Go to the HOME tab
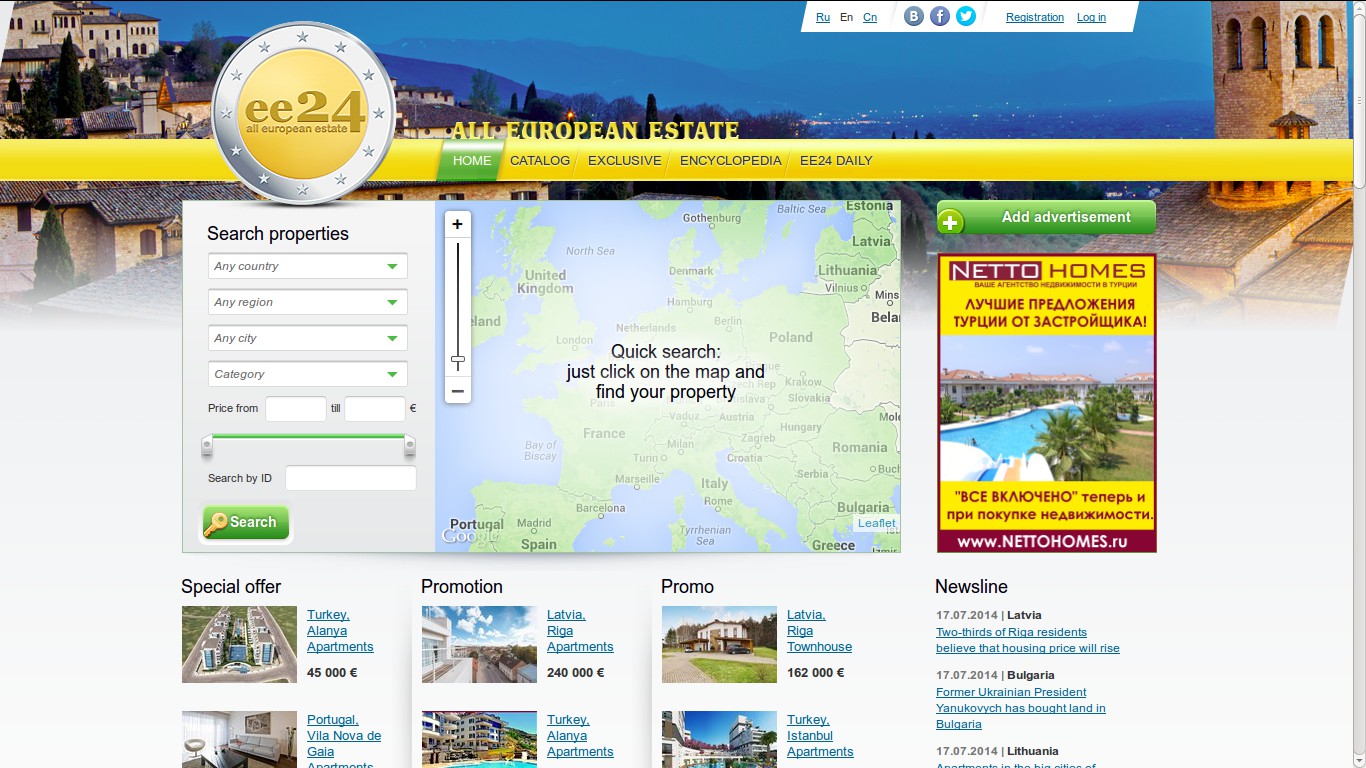The image size is (1366, 768). 472,161
